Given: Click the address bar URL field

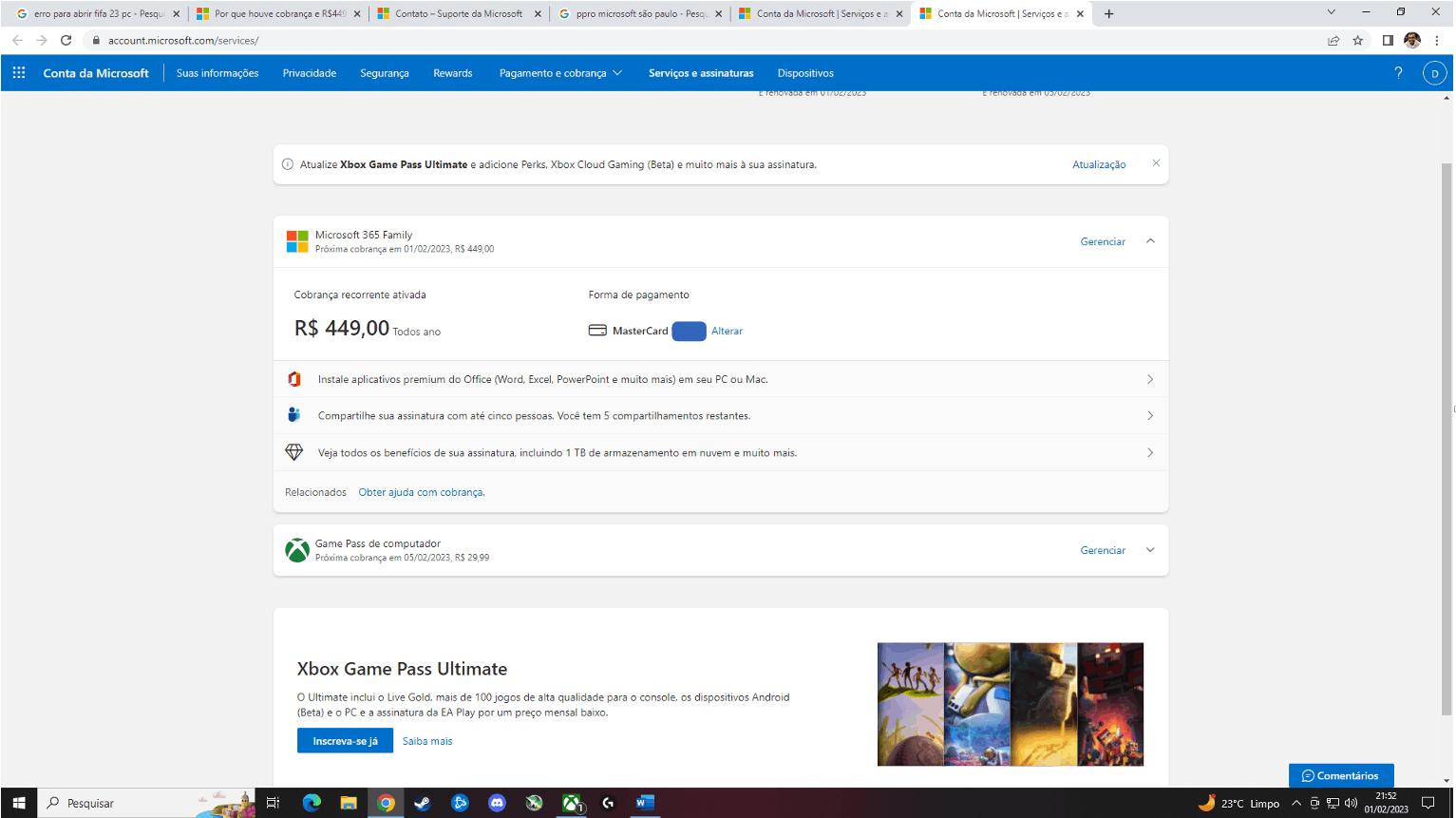Looking at the screenshot, I should click(703, 40).
